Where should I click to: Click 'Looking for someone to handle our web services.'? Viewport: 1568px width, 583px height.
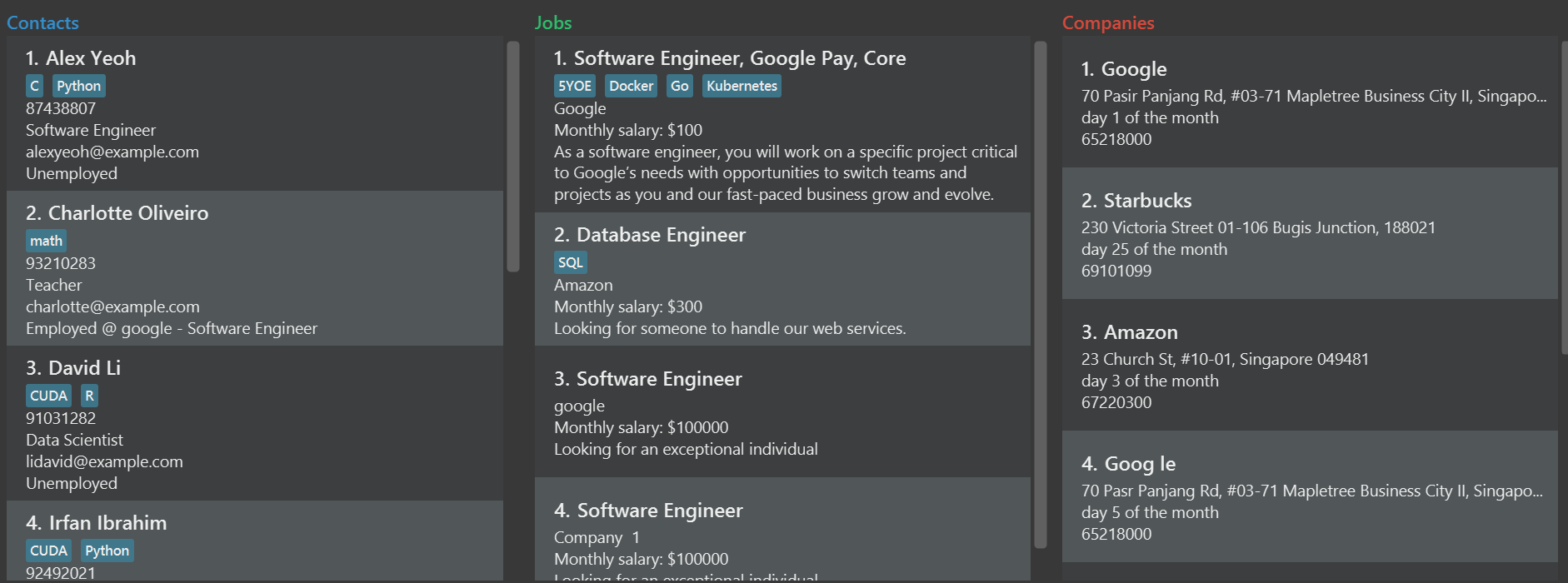[730, 328]
